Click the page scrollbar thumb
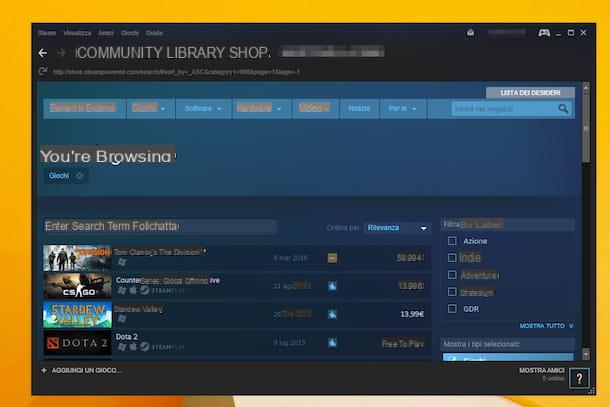 (586, 129)
